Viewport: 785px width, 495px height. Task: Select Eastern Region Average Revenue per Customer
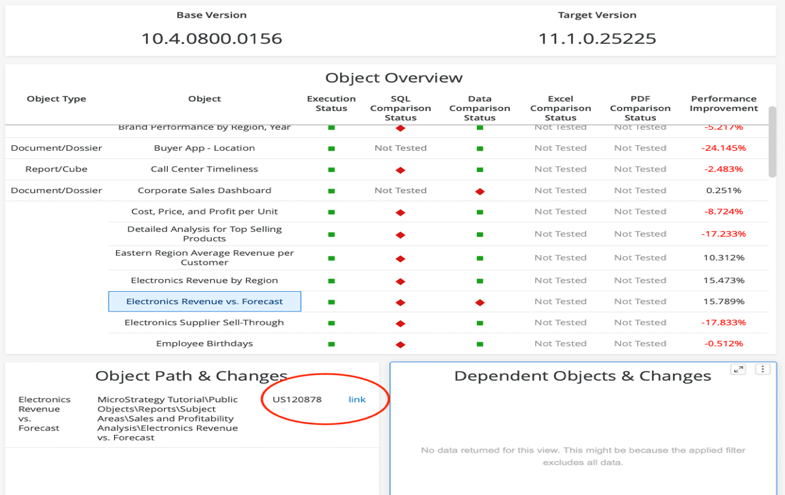[204, 258]
